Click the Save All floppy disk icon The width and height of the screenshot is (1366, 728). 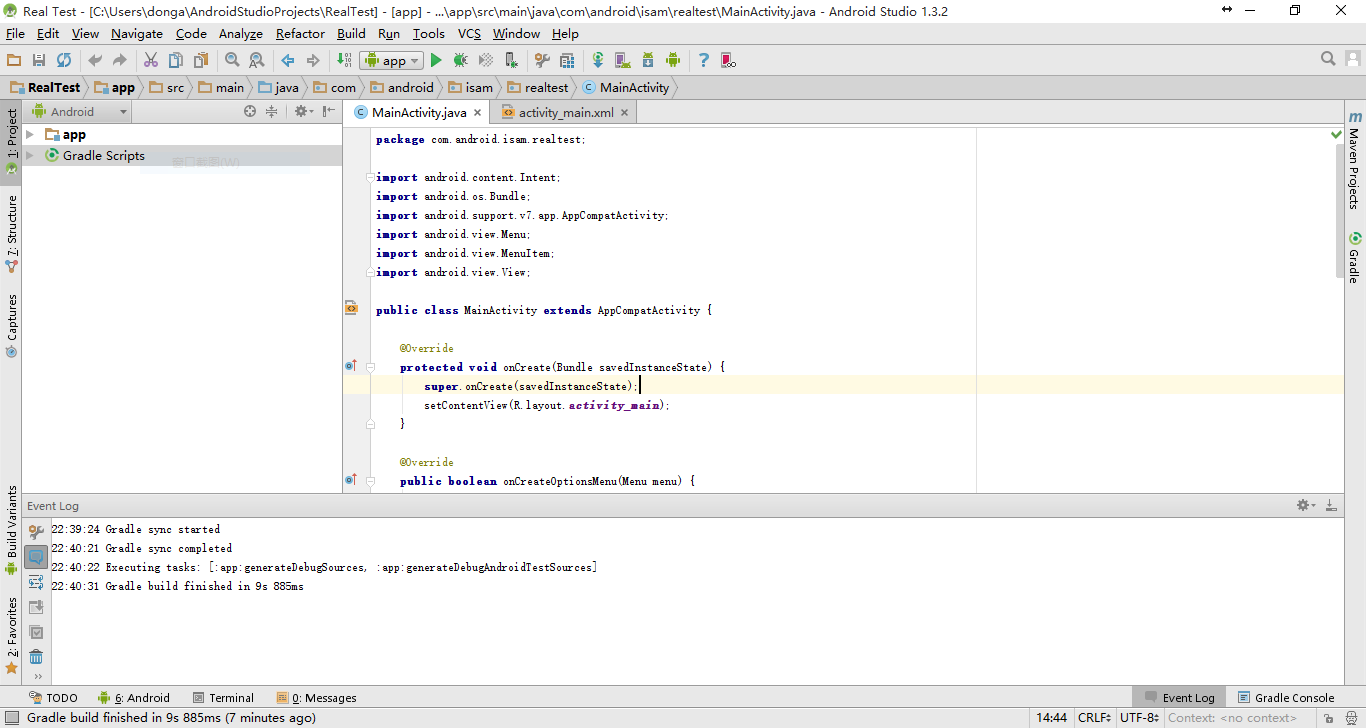point(39,61)
